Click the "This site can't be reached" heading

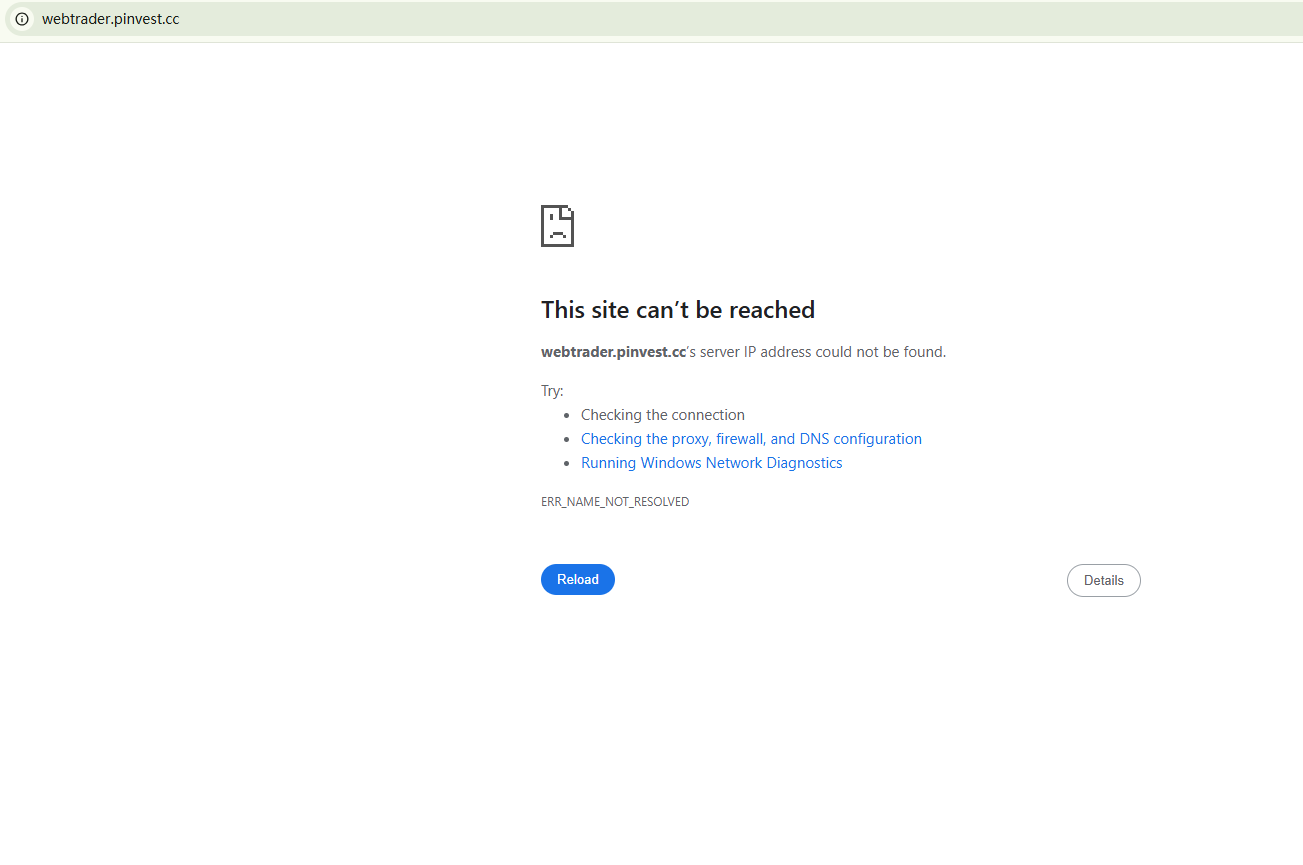click(x=678, y=310)
